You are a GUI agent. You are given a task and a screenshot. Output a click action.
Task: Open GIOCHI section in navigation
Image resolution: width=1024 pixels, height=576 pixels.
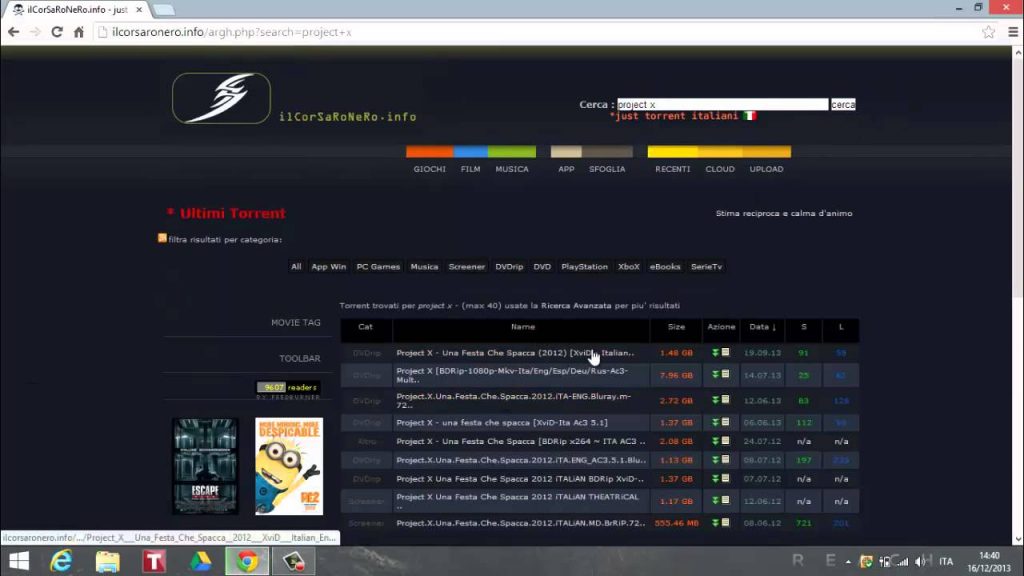[430, 169]
